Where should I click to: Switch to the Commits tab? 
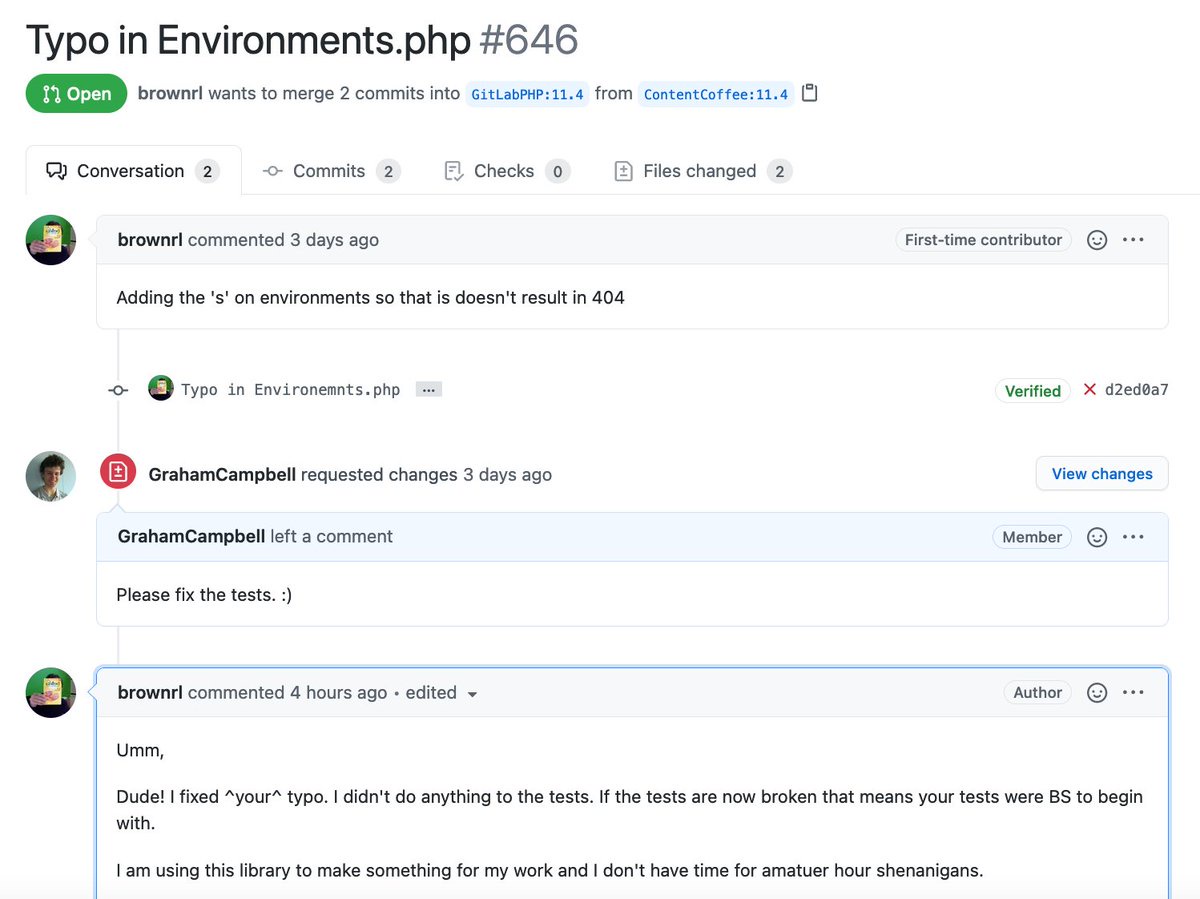(331, 171)
